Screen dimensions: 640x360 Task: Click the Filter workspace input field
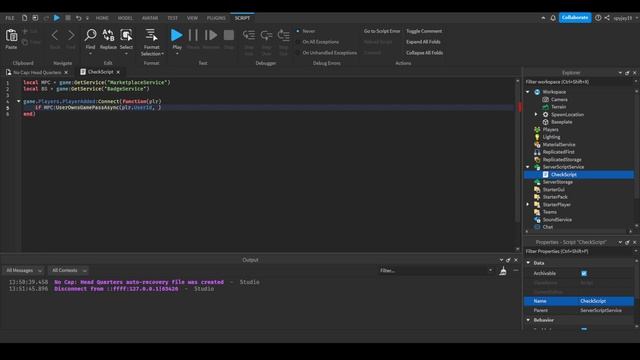(x=579, y=82)
